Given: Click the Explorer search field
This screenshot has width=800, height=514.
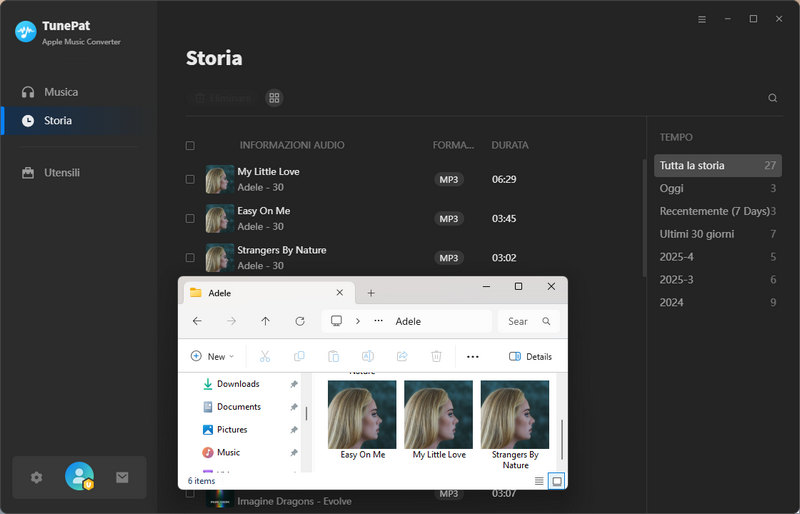Looking at the screenshot, I should [x=529, y=321].
